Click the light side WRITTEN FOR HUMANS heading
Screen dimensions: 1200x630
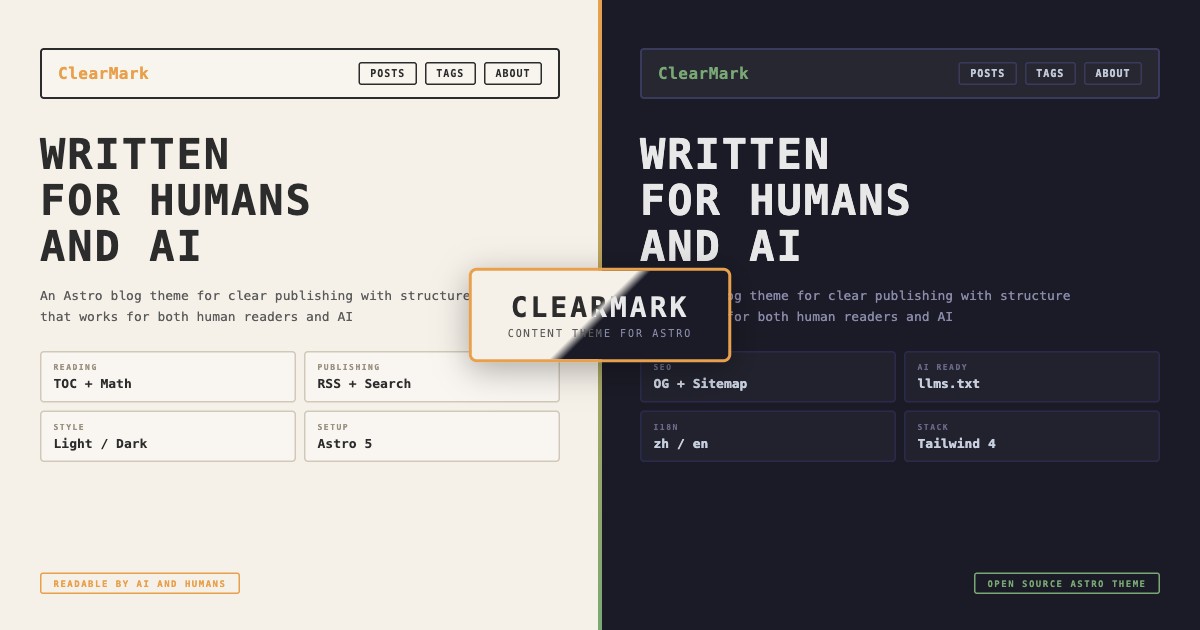click(x=175, y=200)
